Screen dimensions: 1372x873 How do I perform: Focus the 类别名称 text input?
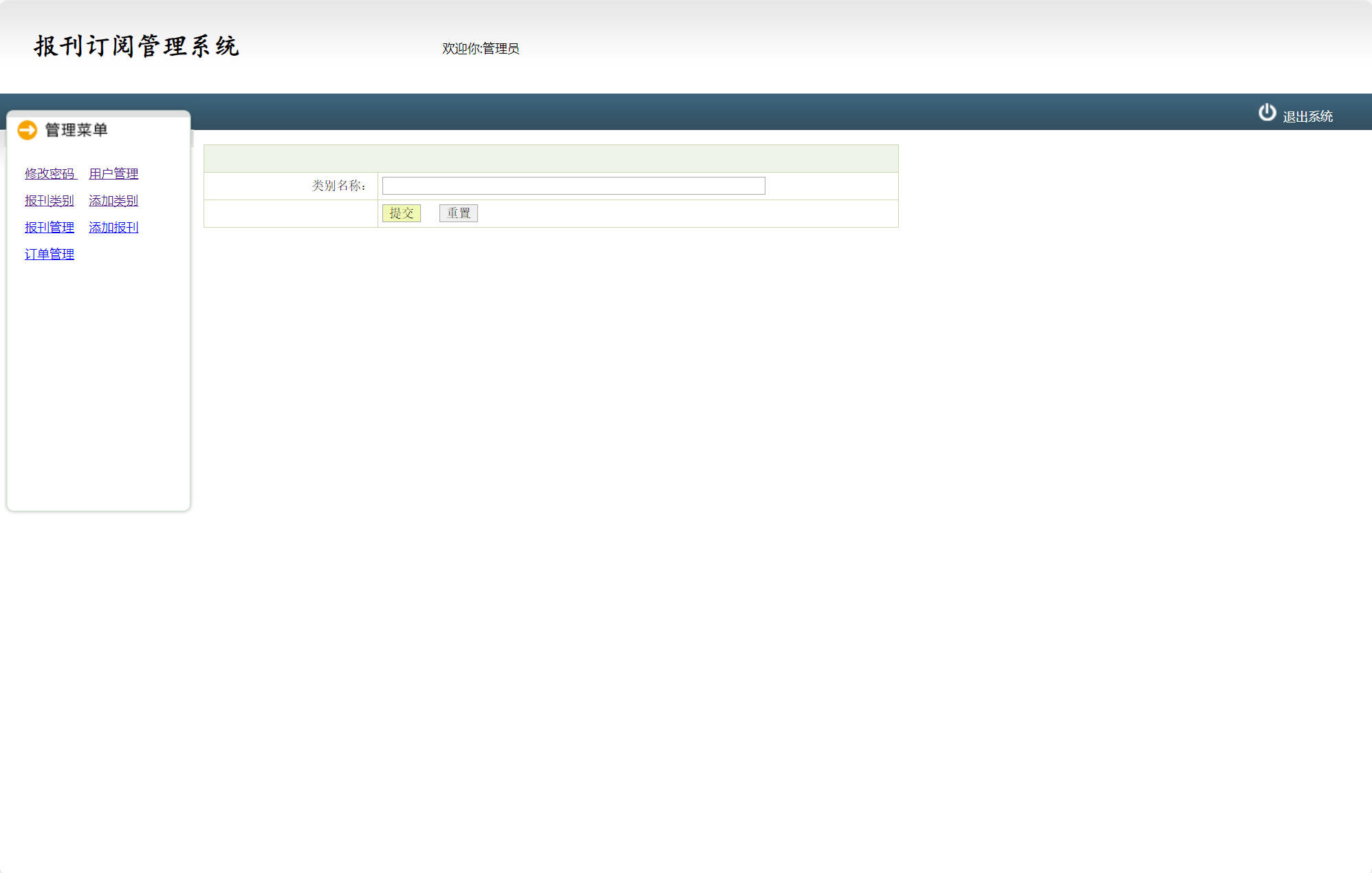click(573, 186)
